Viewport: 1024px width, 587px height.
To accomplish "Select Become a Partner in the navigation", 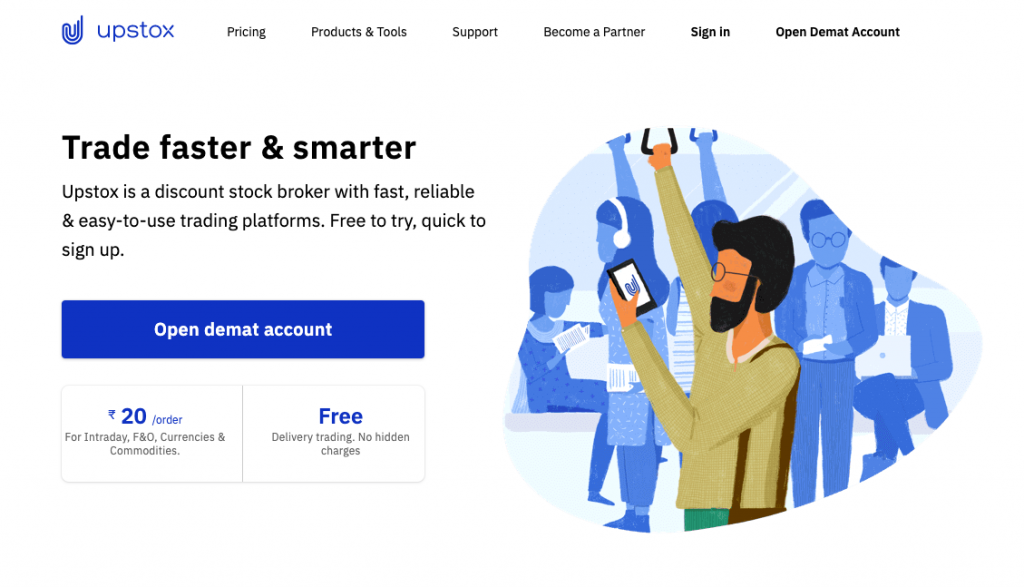I will (x=594, y=32).
